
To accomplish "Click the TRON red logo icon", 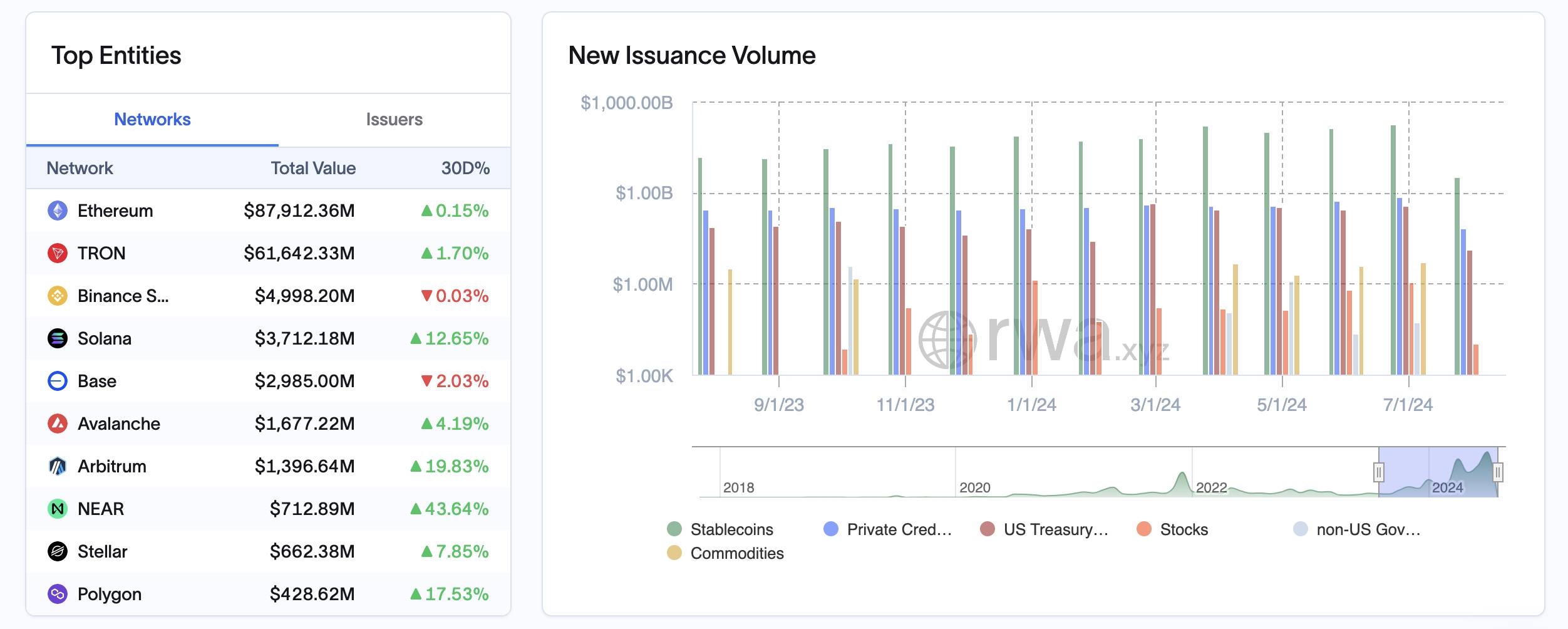I will 58,253.
